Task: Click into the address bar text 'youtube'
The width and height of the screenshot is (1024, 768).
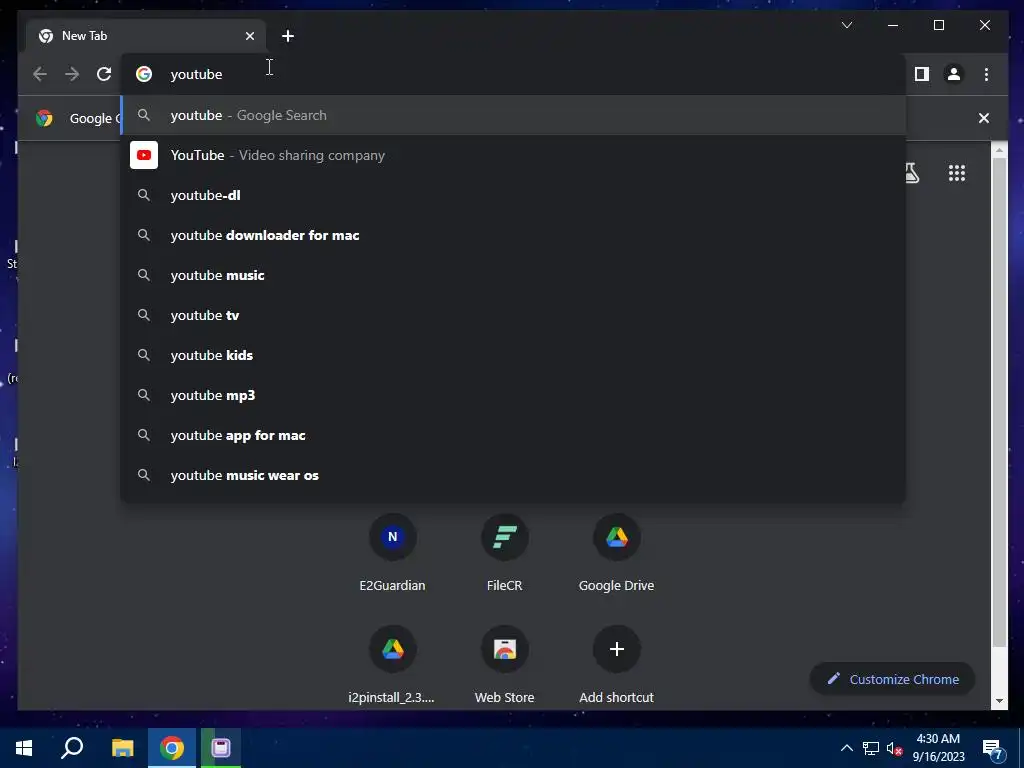Action: pos(197,74)
